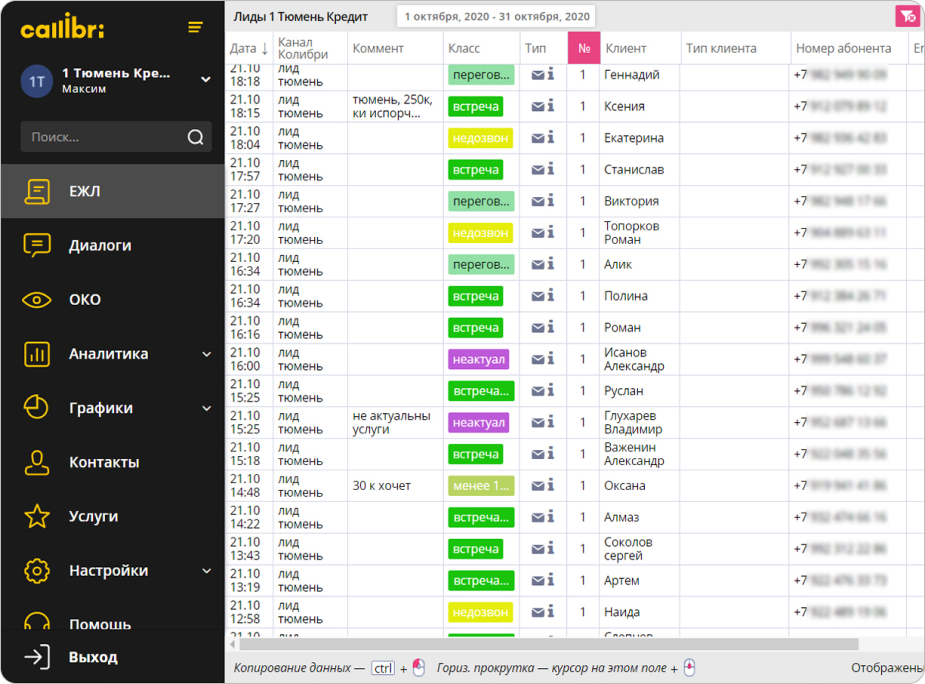
Task: Open the date range picker for October 2020
Action: pos(497,17)
